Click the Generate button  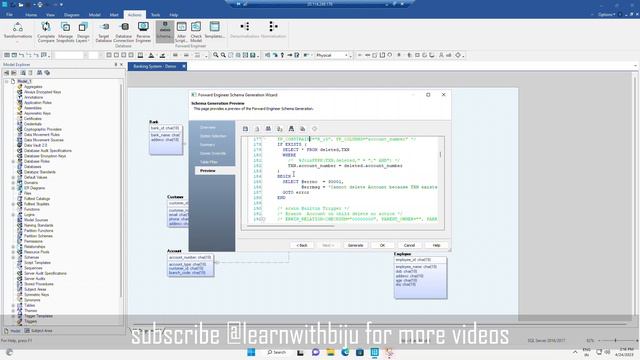coord(356,245)
